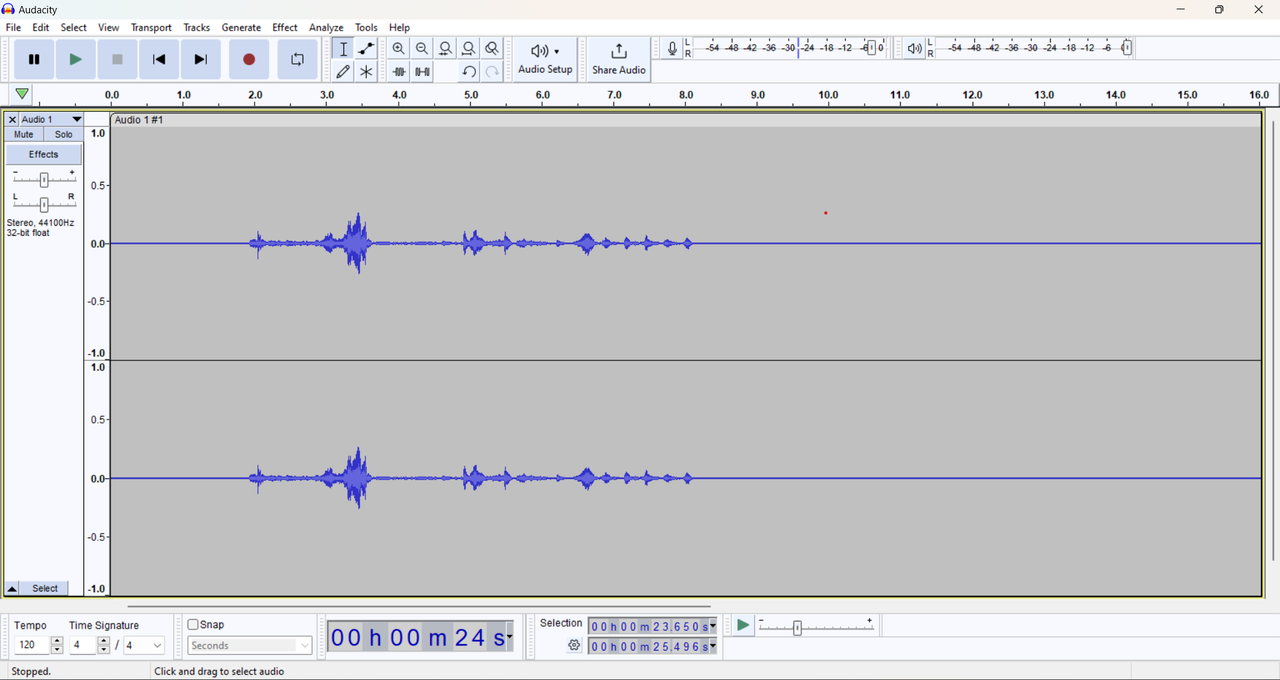
Task: Open the Generate menu
Action: [241, 28]
